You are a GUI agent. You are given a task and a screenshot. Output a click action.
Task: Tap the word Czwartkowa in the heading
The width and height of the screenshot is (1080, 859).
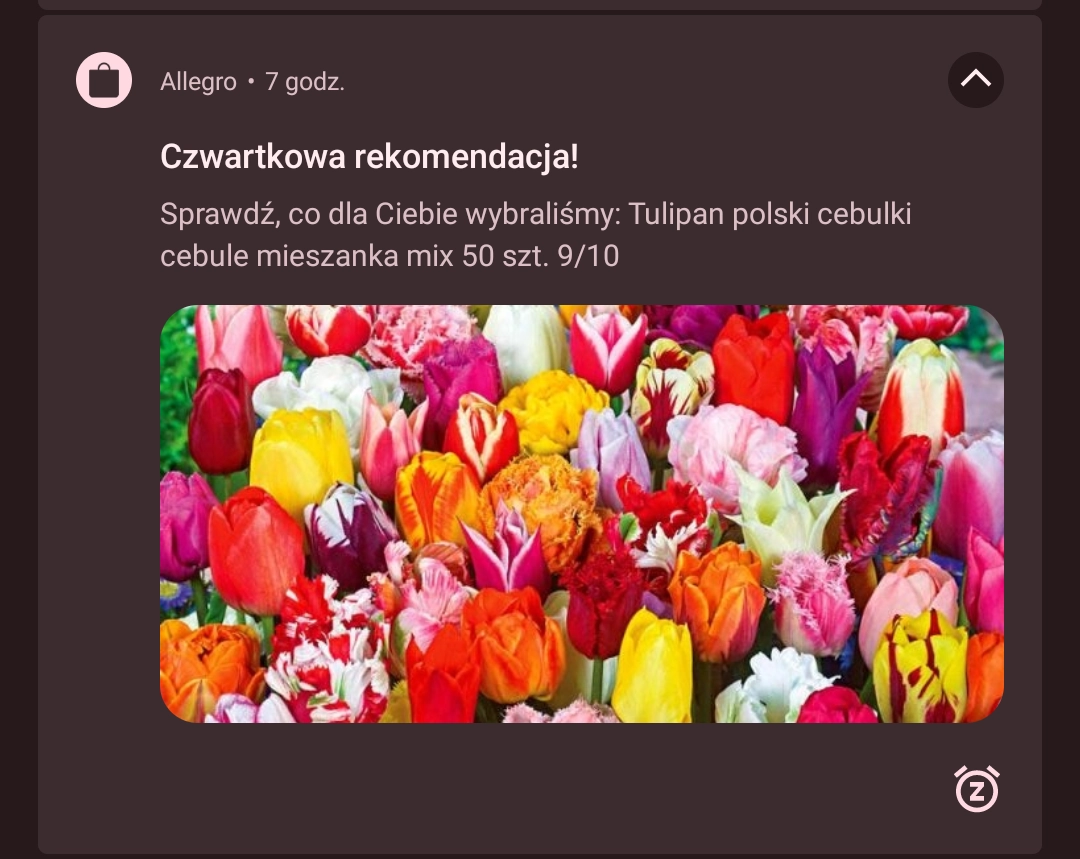[253, 157]
